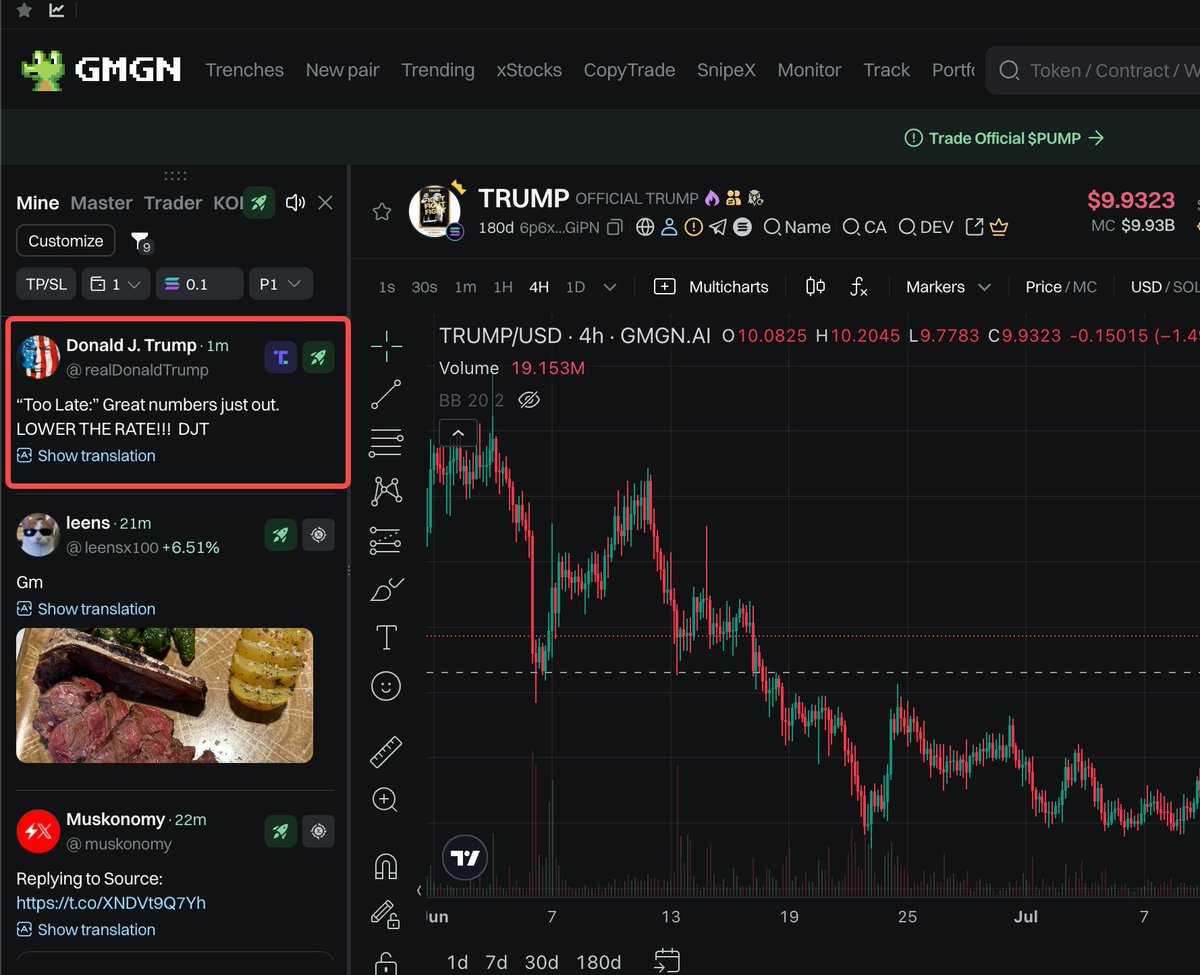
Task: Open the token website globe icon
Action: 645,227
